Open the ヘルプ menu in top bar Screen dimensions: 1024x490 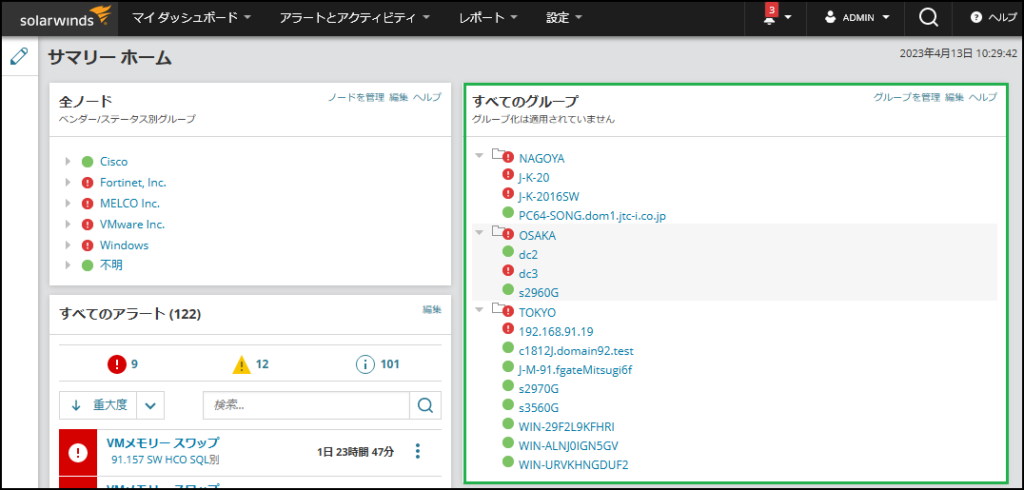click(993, 18)
